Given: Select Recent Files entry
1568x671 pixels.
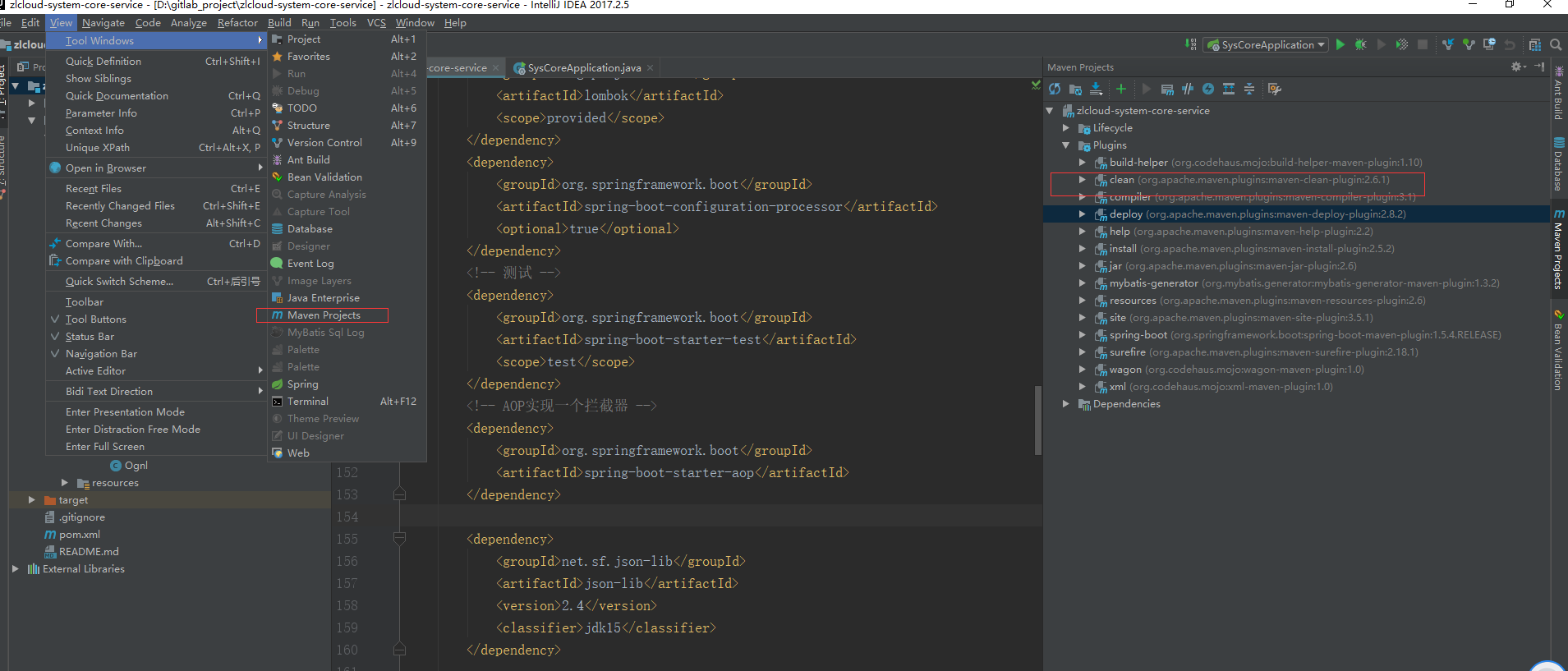Looking at the screenshot, I should (156, 189).
